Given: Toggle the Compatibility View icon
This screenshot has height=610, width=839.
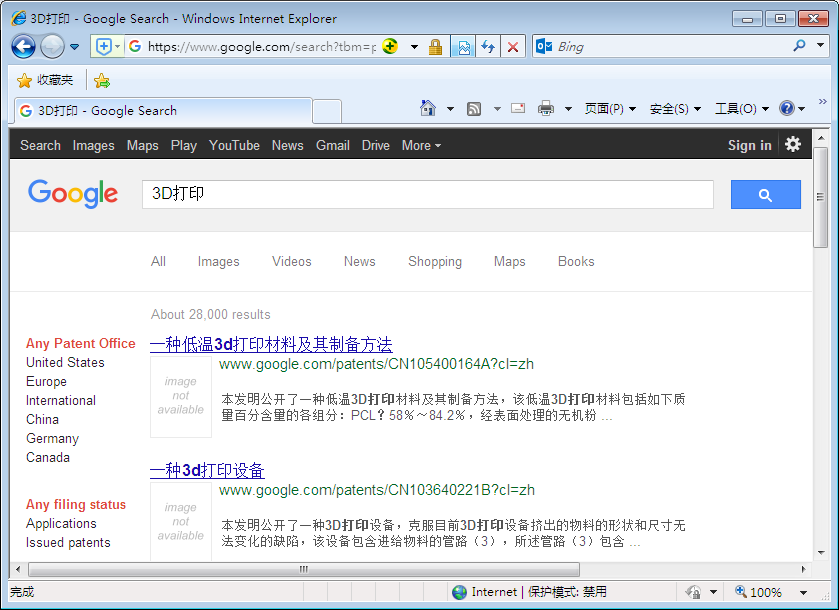Looking at the screenshot, I should coord(463,47).
